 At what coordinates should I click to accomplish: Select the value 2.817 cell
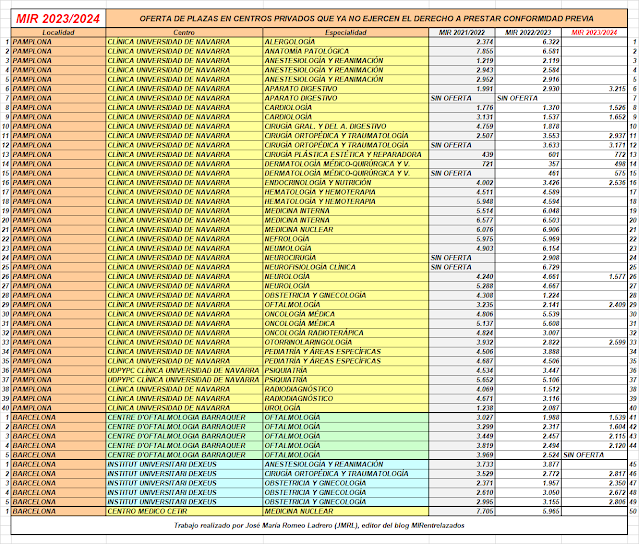point(594,474)
